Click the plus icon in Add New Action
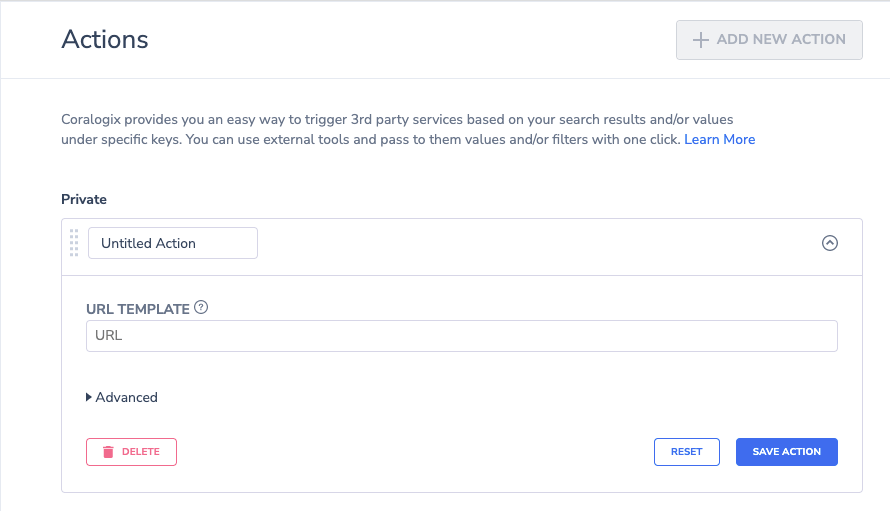 (700, 40)
